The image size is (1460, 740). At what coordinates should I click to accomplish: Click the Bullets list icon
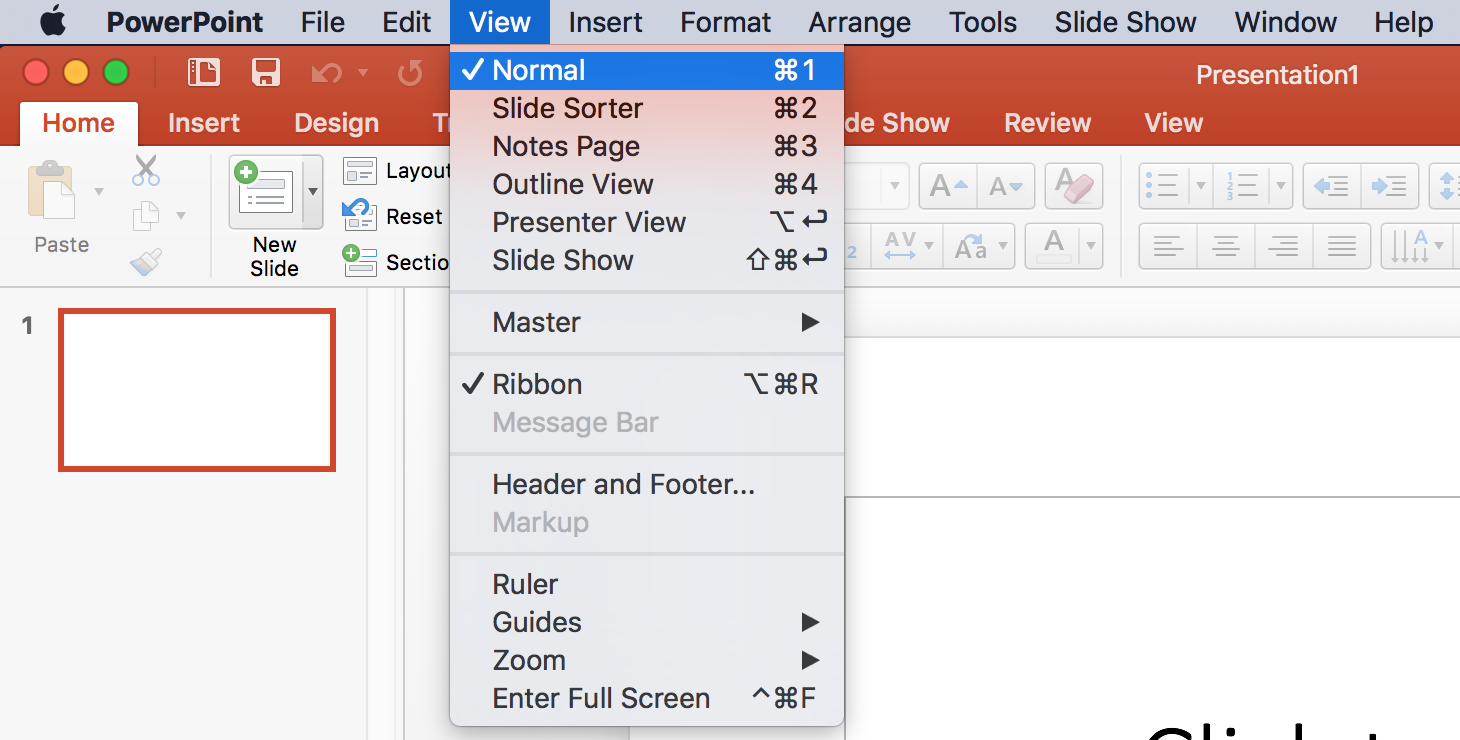pyautogui.click(x=1163, y=186)
